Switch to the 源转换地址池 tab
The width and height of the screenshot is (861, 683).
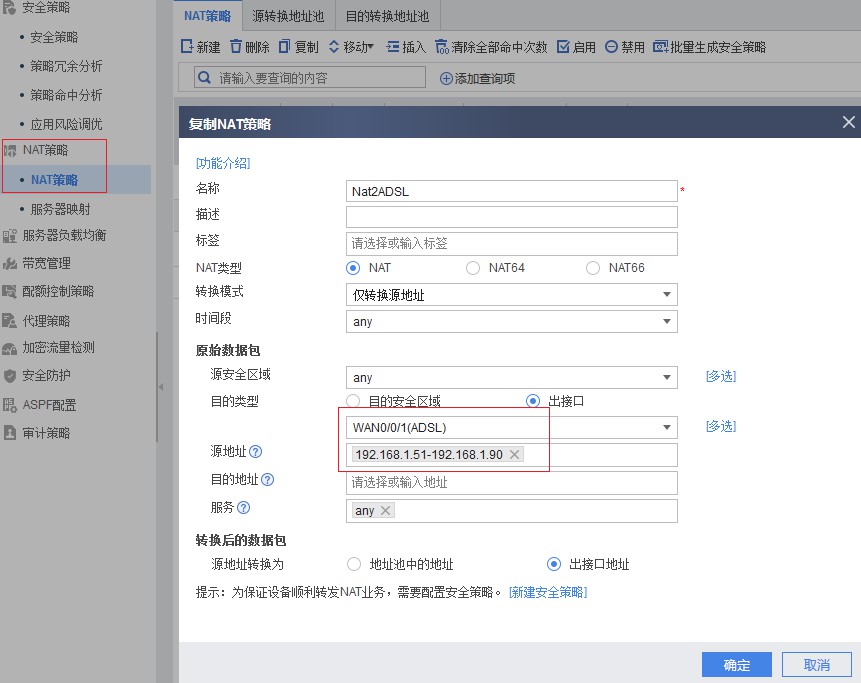pyautogui.click(x=288, y=15)
